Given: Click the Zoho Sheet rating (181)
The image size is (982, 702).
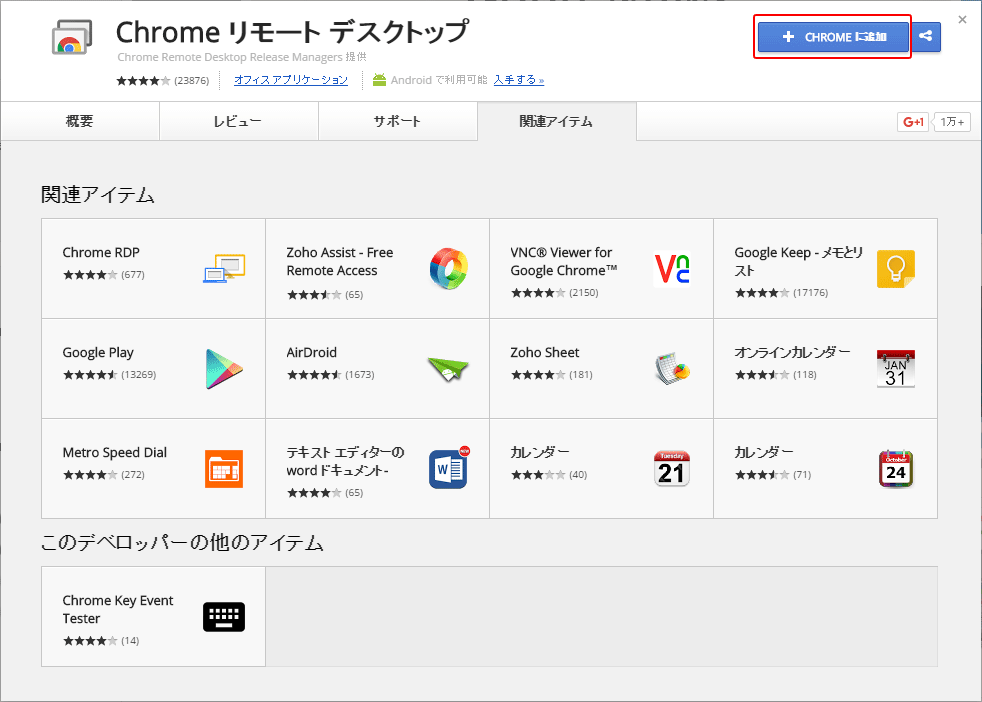Looking at the screenshot, I should 551,374.
